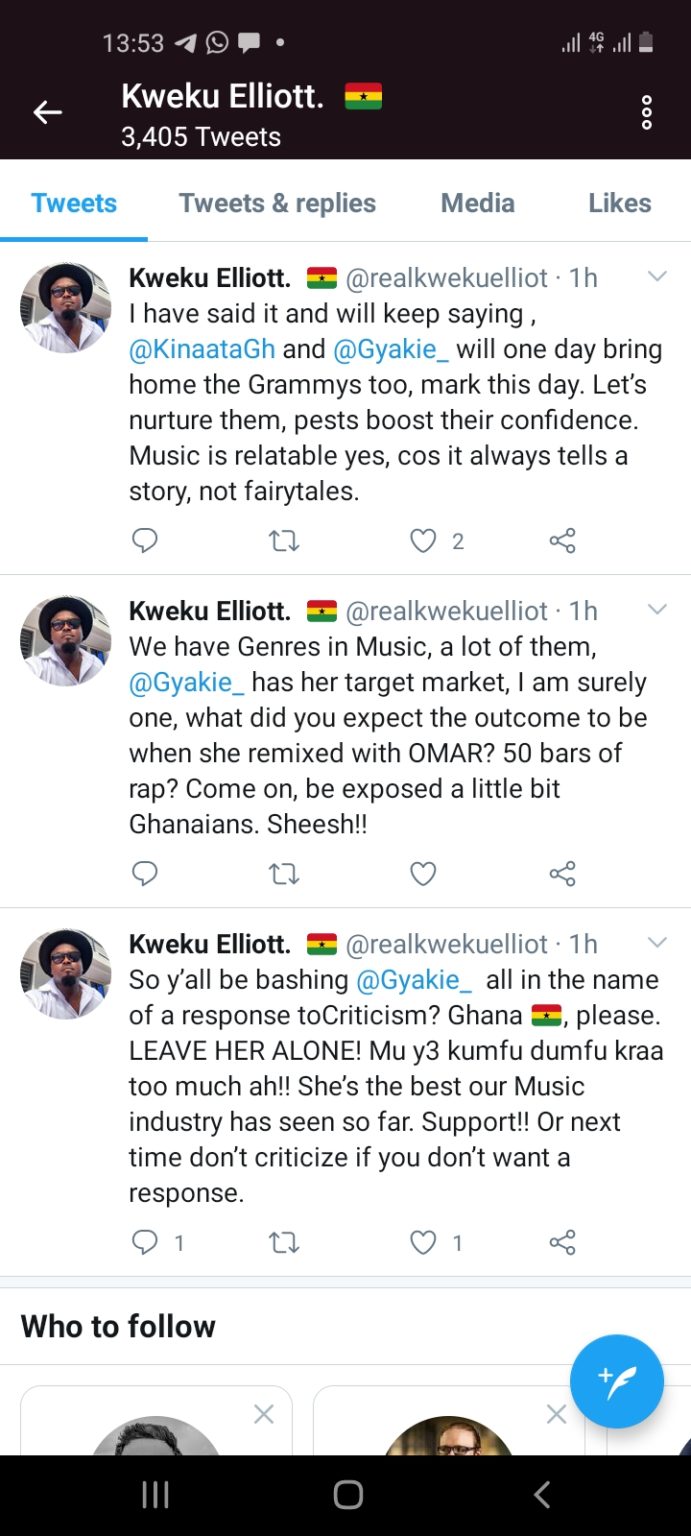Retweet the tweet about music genres
The image size is (691, 1536).
(285, 873)
